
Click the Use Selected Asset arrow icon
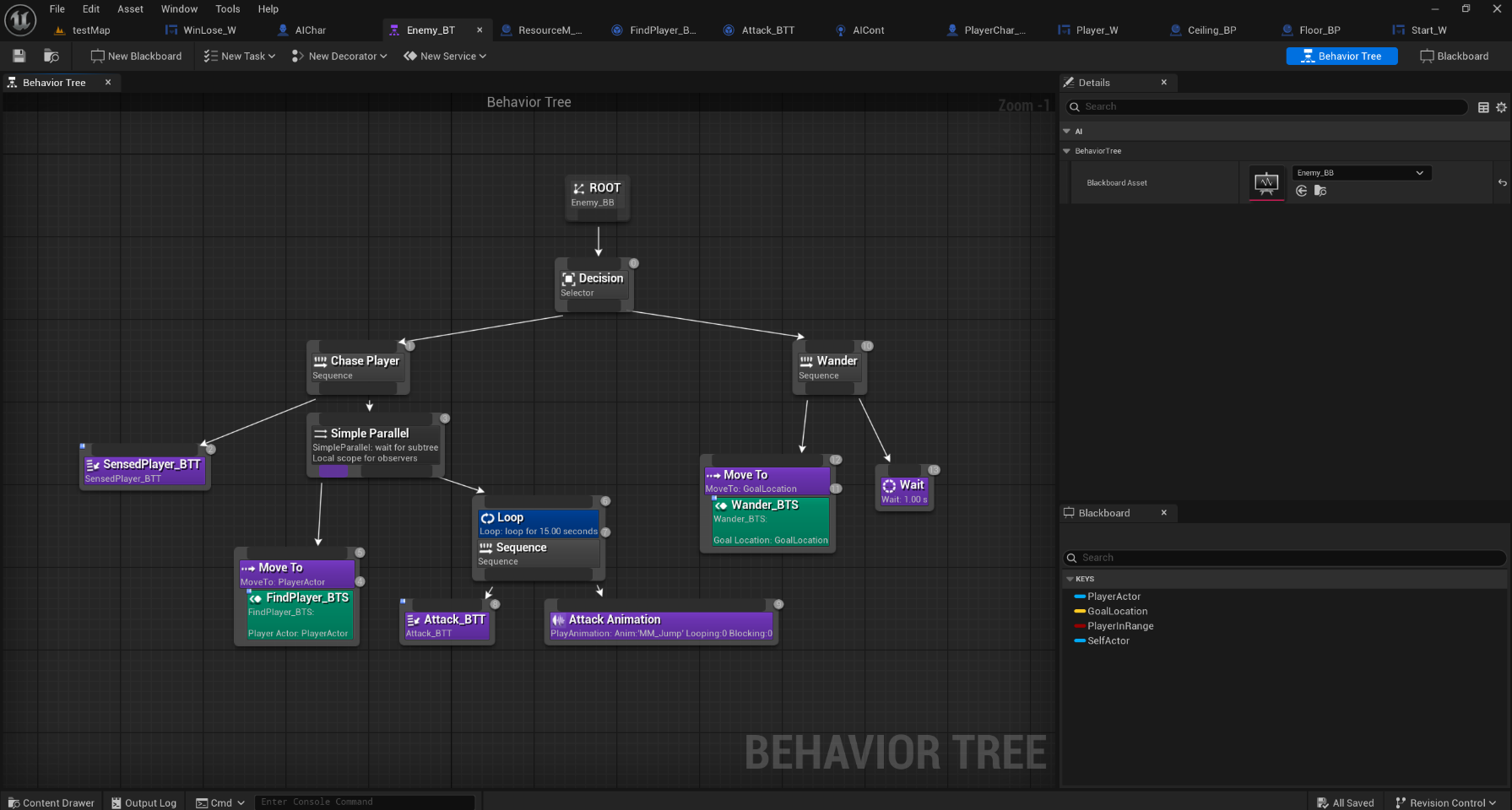(1302, 191)
